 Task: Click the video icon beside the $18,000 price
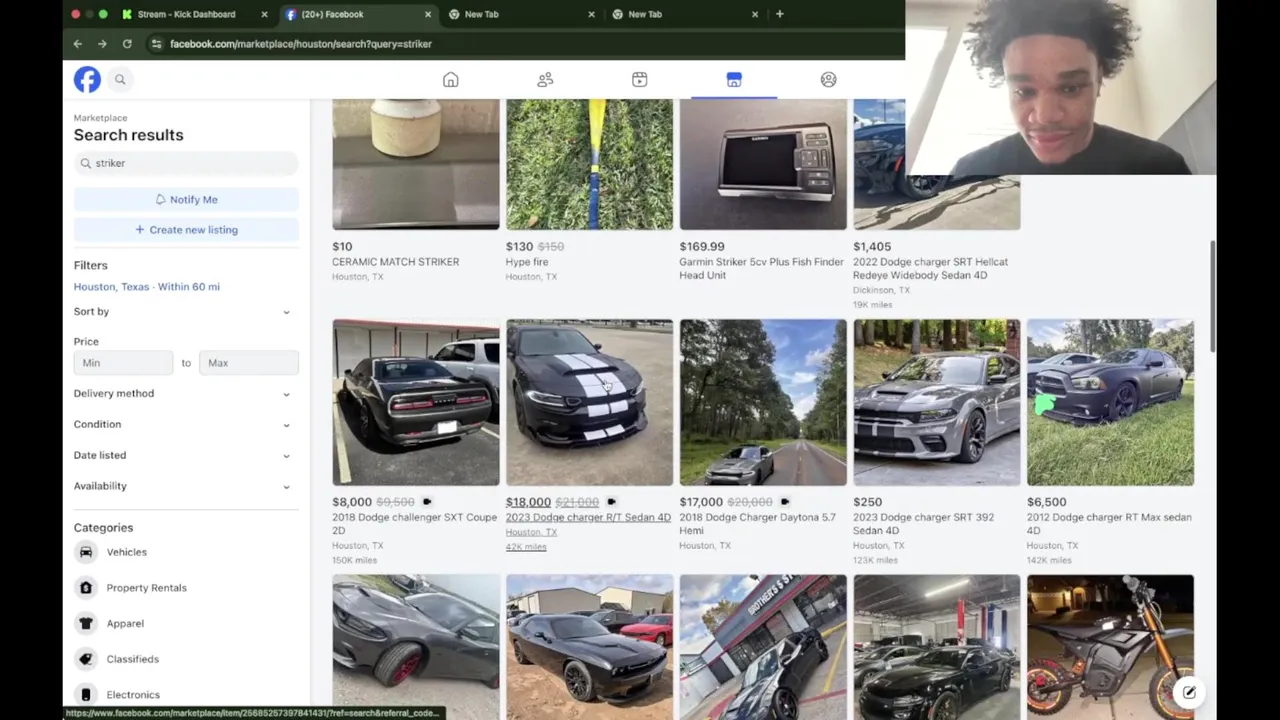coord(611,502)
